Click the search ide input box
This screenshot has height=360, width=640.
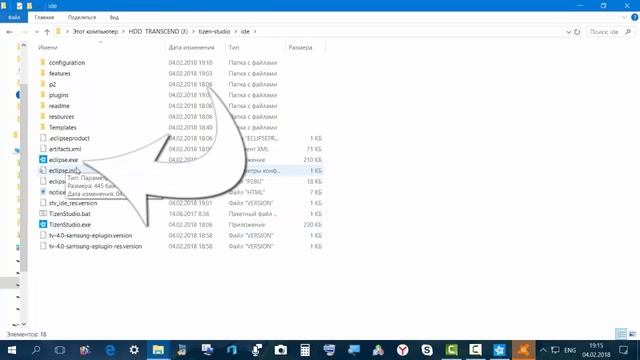(x=610, y=32)
